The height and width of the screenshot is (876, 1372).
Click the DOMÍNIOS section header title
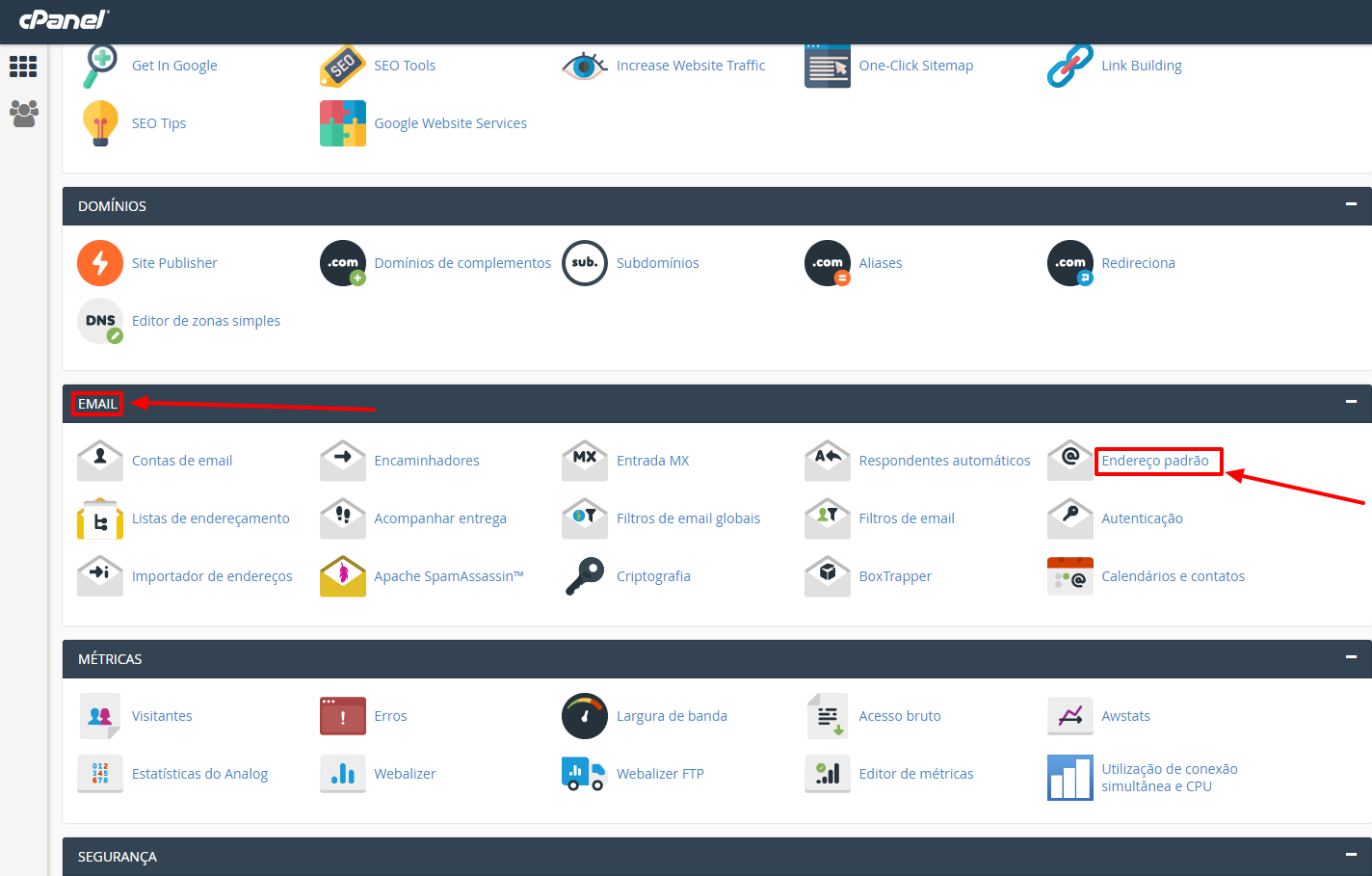click(112, 206)
